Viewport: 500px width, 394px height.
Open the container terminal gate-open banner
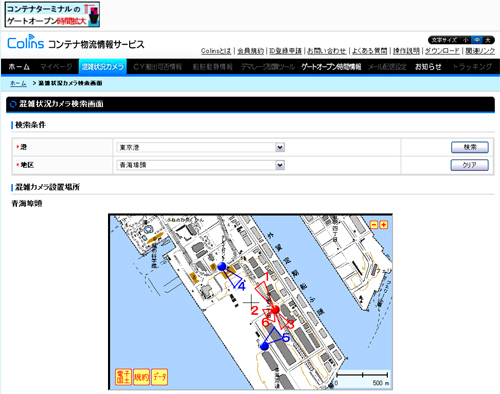[x=52, y=15]
